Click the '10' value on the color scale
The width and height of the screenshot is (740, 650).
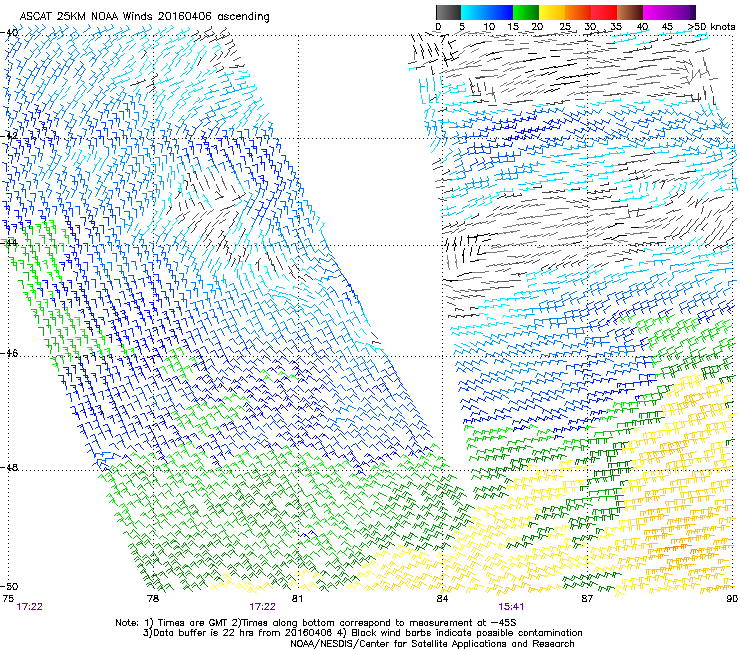(489, 27)
